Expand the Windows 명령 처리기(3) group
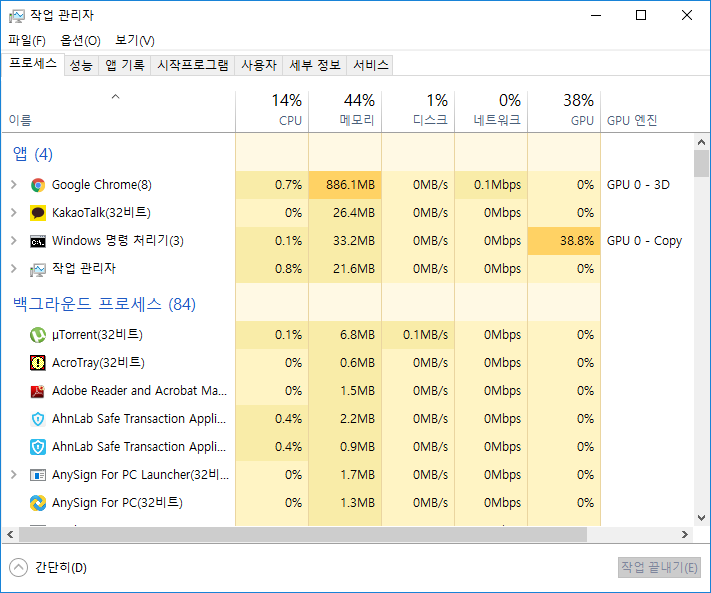Viewport: 711px width, 593px height. [14, 241]
